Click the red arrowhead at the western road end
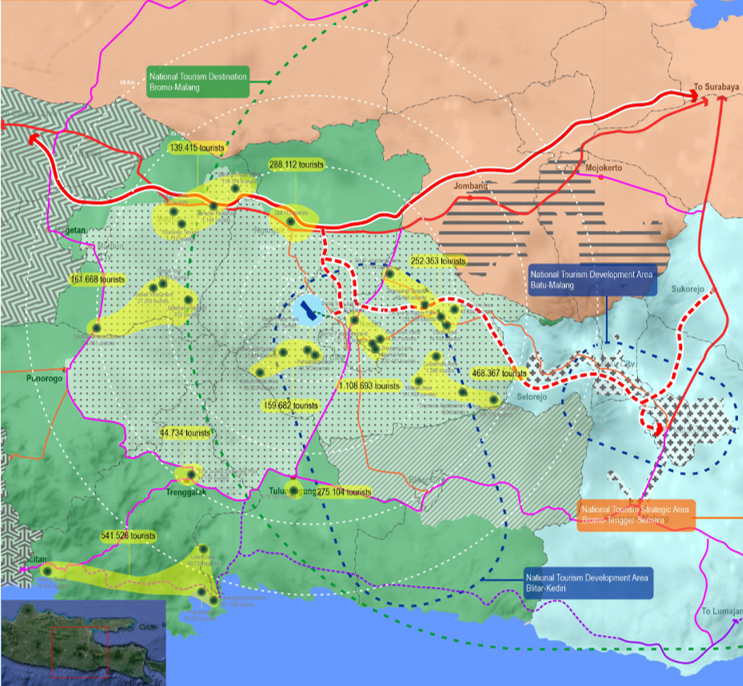The width and height of the screenshot is (743, 686). point(35,142)
